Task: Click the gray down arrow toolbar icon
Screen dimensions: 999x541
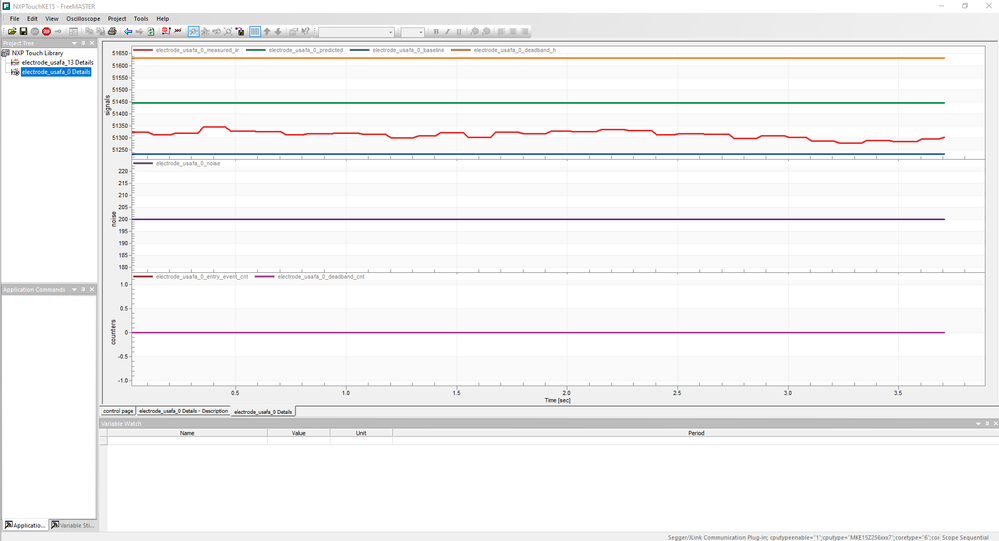Action: click(x=278, y=31)
